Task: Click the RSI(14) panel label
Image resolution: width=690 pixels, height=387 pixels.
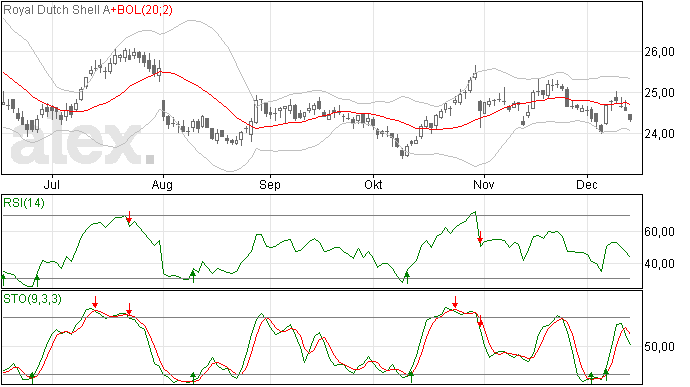Action: coord(24,203)
